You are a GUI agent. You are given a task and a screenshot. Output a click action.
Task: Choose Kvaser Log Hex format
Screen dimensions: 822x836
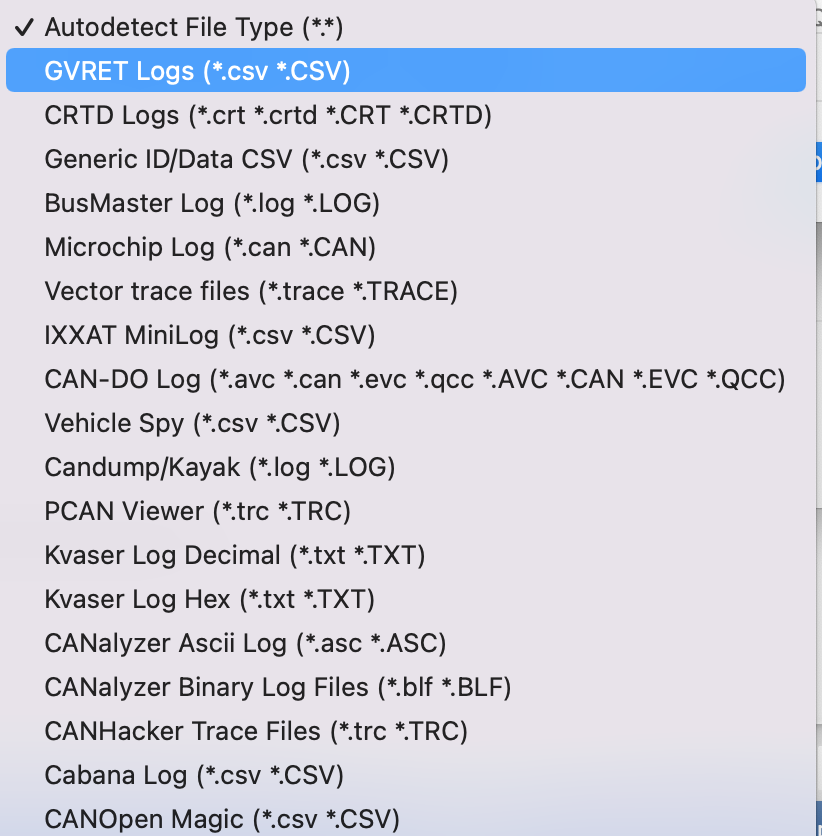pos(210,599)
